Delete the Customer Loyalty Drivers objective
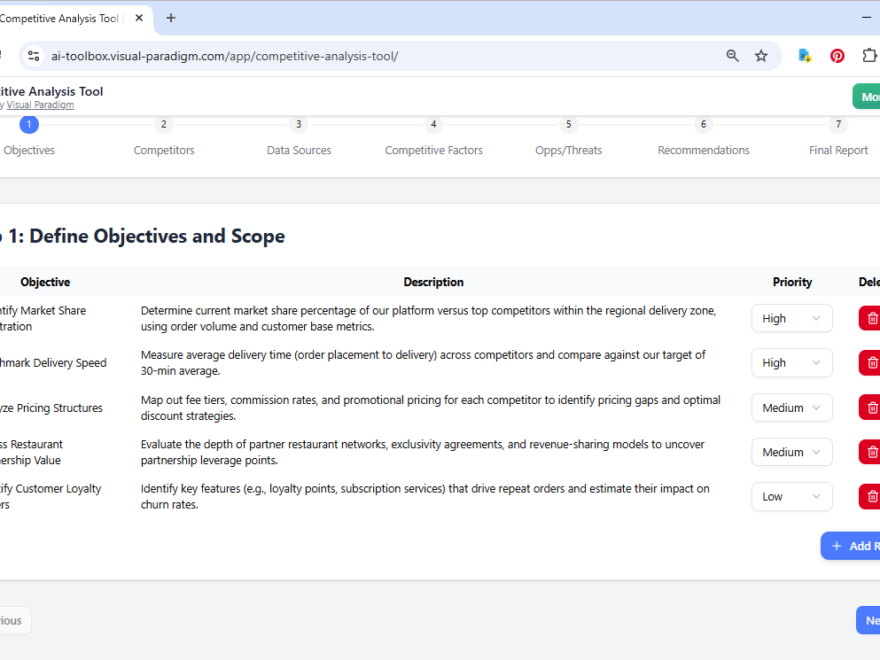The width and height of the screenshot is (880, 660). tap(869, 496)
